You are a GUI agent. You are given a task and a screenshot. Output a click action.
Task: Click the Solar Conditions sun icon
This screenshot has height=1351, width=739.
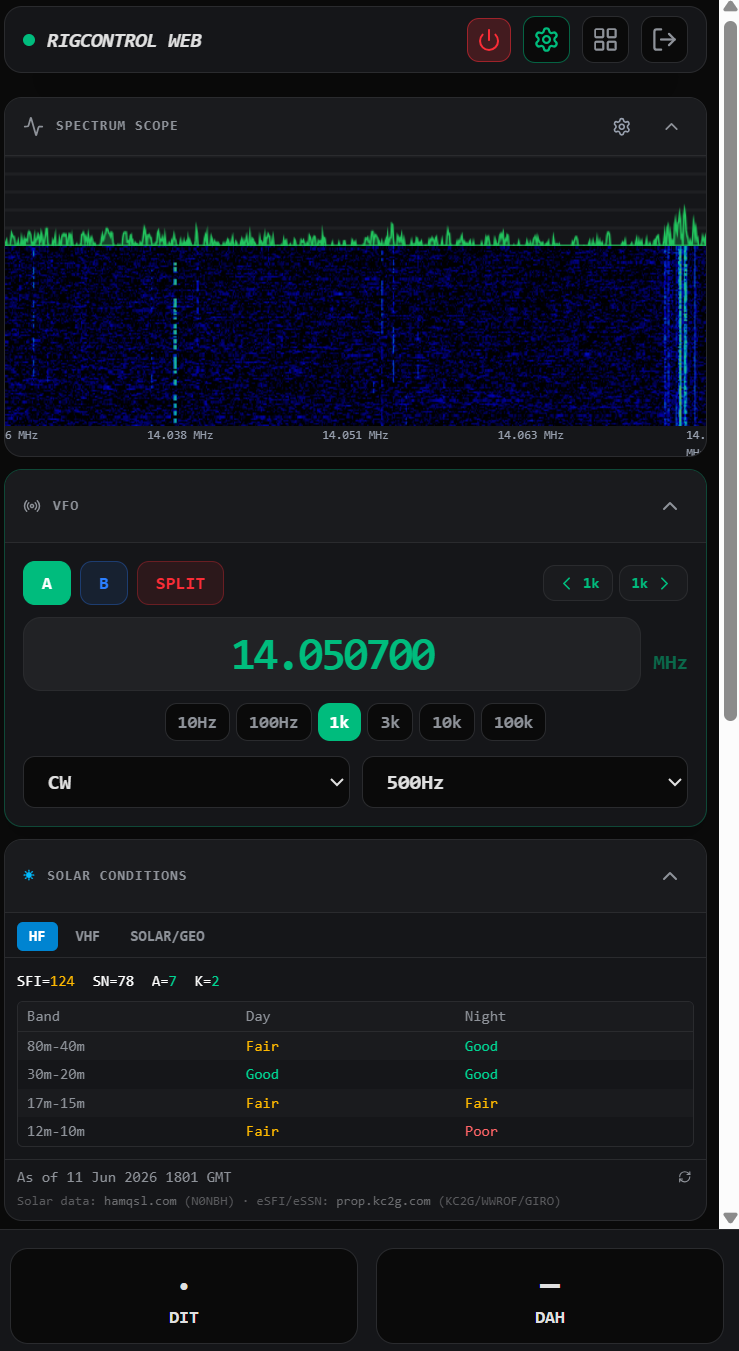click(29, 875)
